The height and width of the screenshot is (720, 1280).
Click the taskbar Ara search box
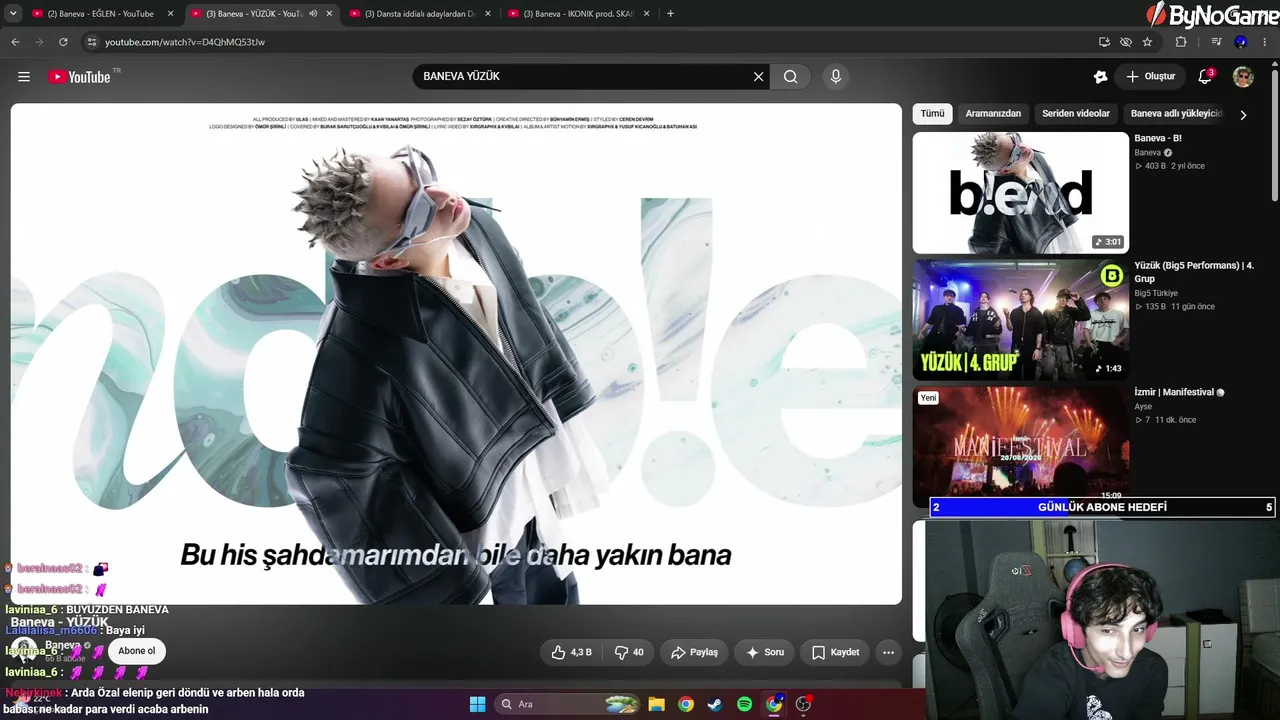[568, 704]
